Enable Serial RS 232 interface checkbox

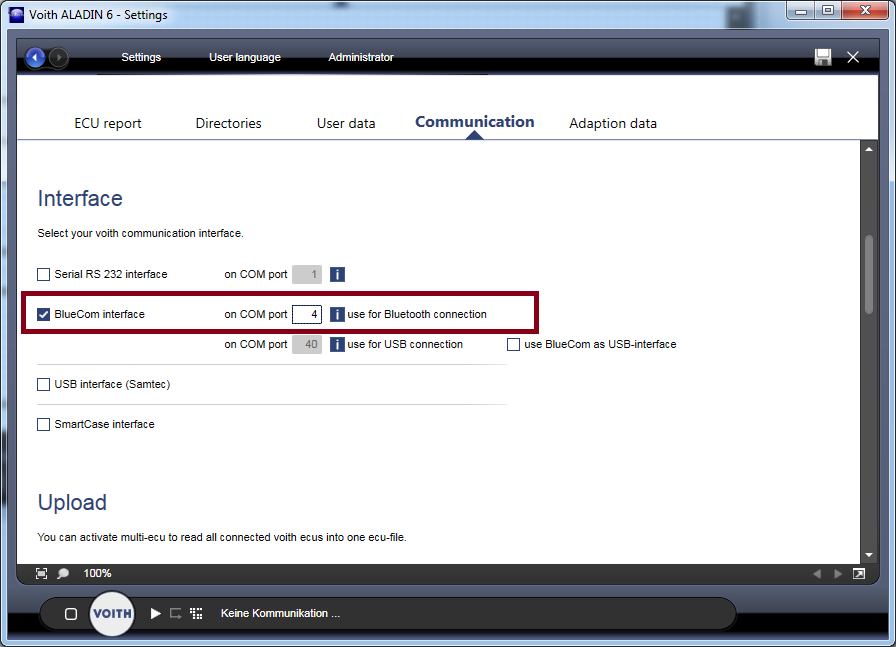point(43,274)
